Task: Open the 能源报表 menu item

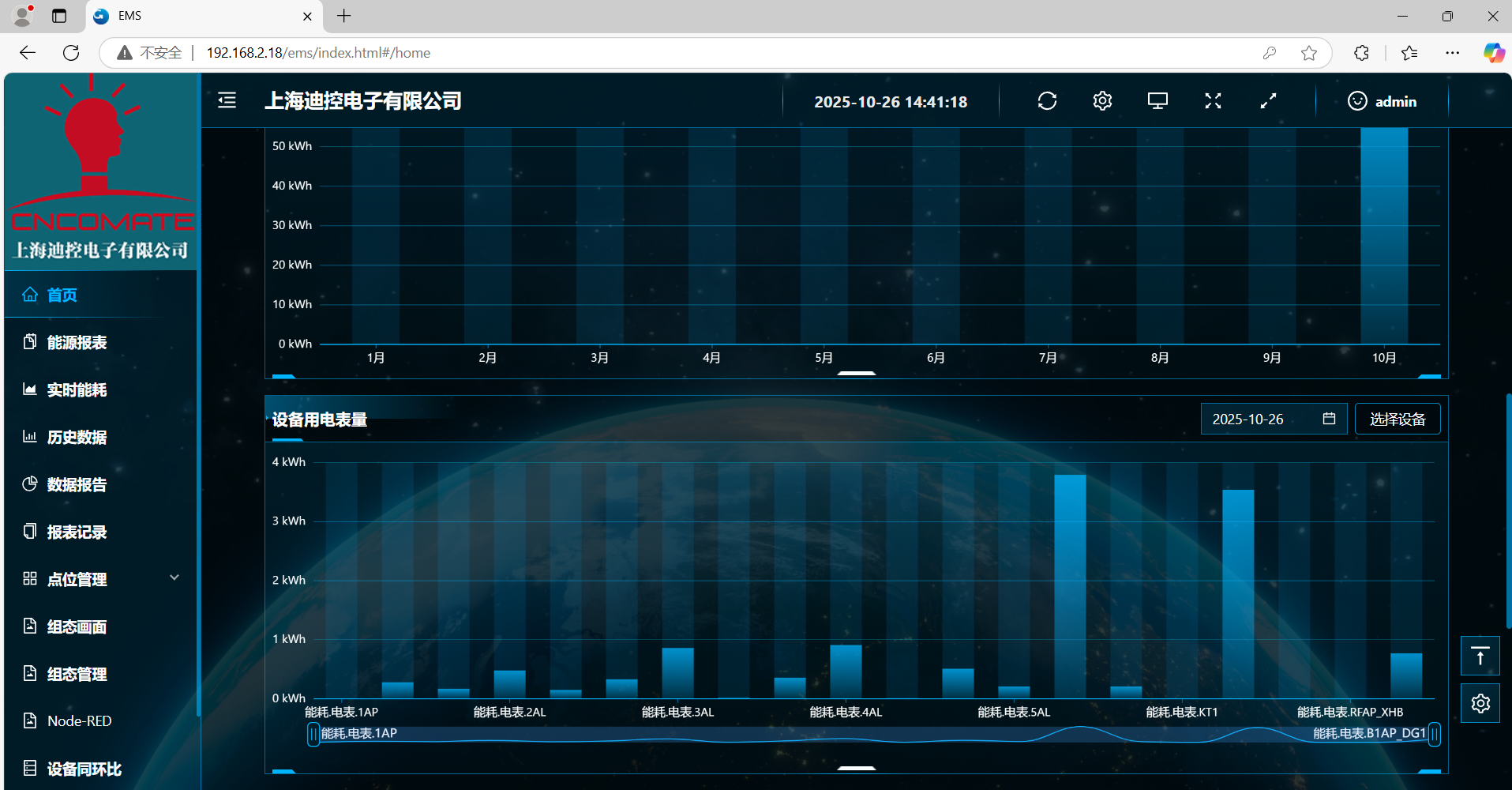Action: tap(77, 342)
